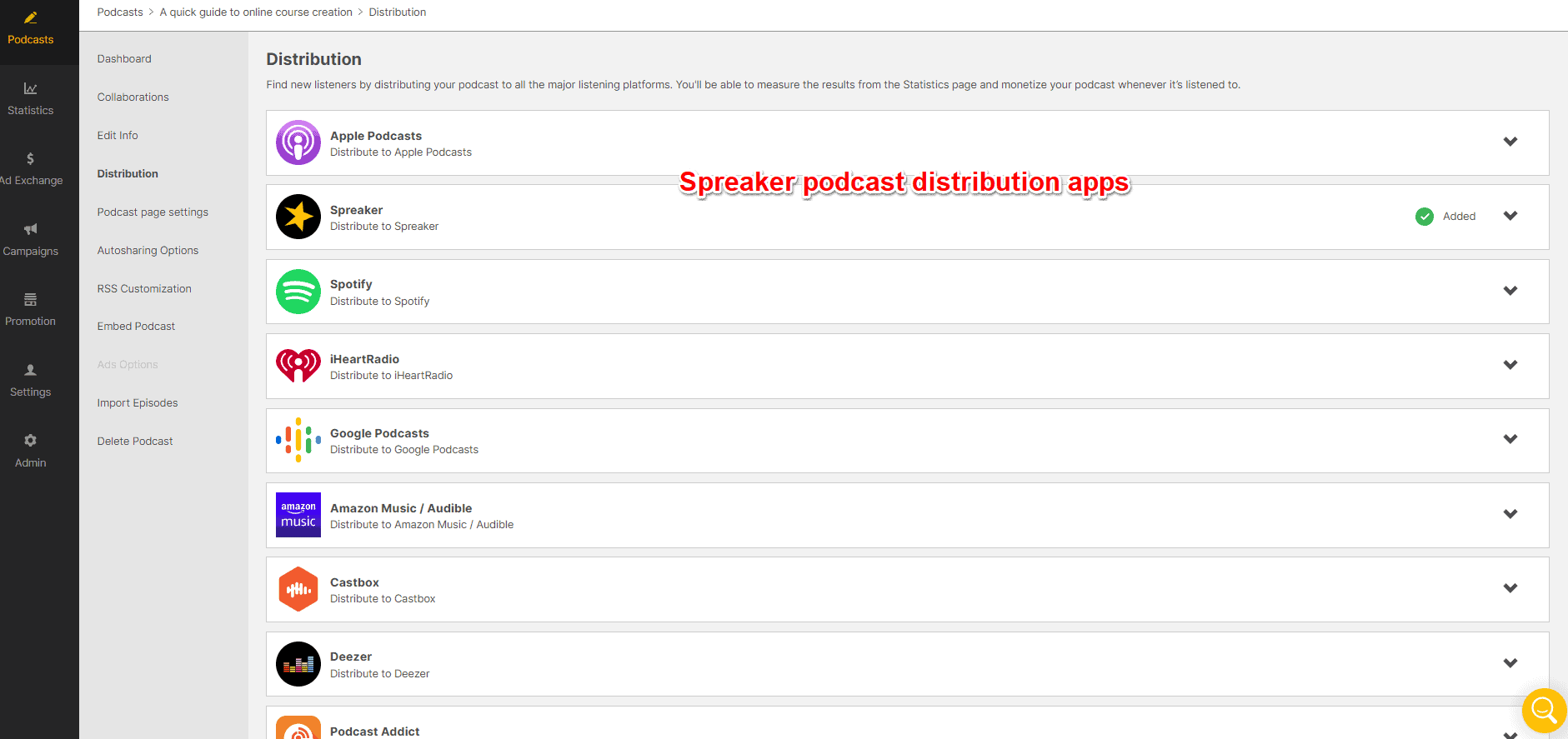Open Ad Exchange dollar icon
This screenshot has width=1568, height=739.
pyautogui.click(x=31, y=158)
